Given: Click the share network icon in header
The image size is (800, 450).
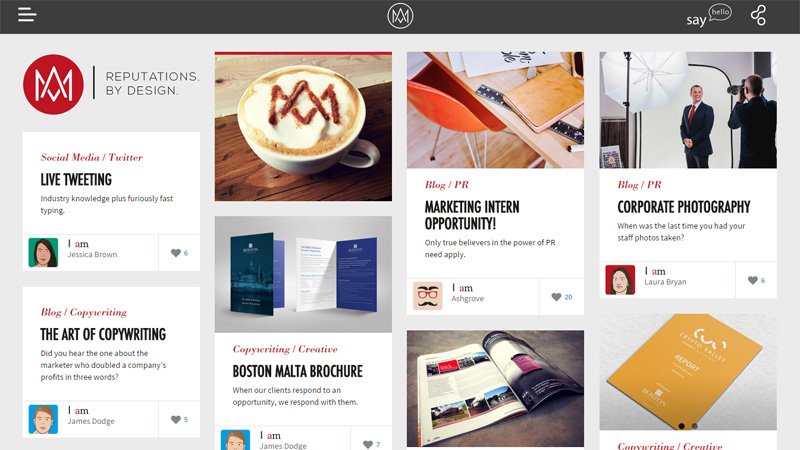Looking at the screenshot, I should [758, 15].
